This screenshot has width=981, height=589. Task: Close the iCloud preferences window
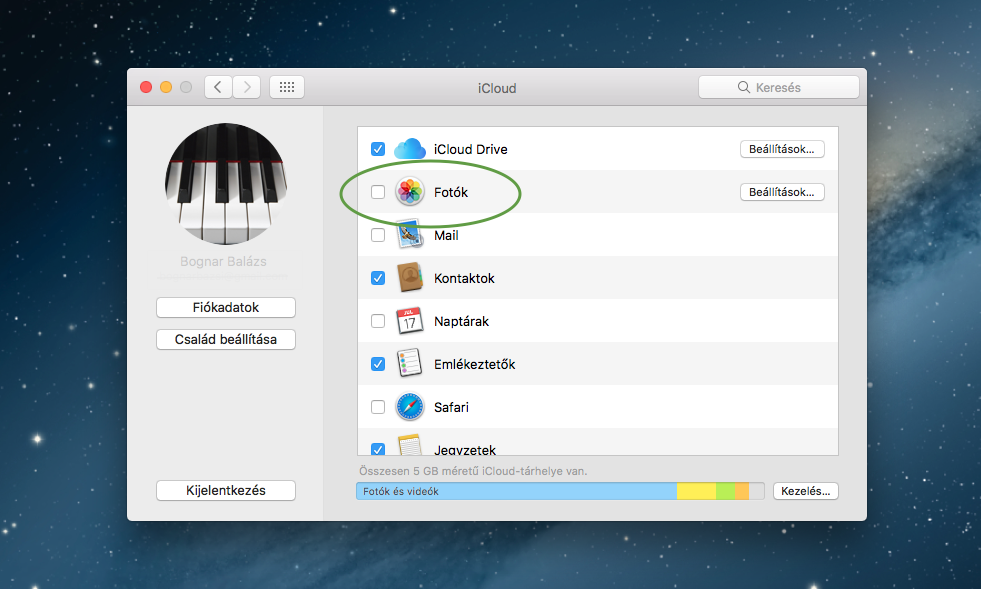coord(146,87)
